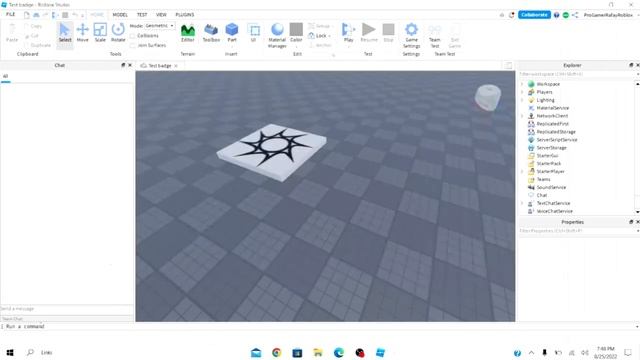Viewport: 640px width, 360px height.
Task: Expand the Lighting tree node
Action: 522,100
